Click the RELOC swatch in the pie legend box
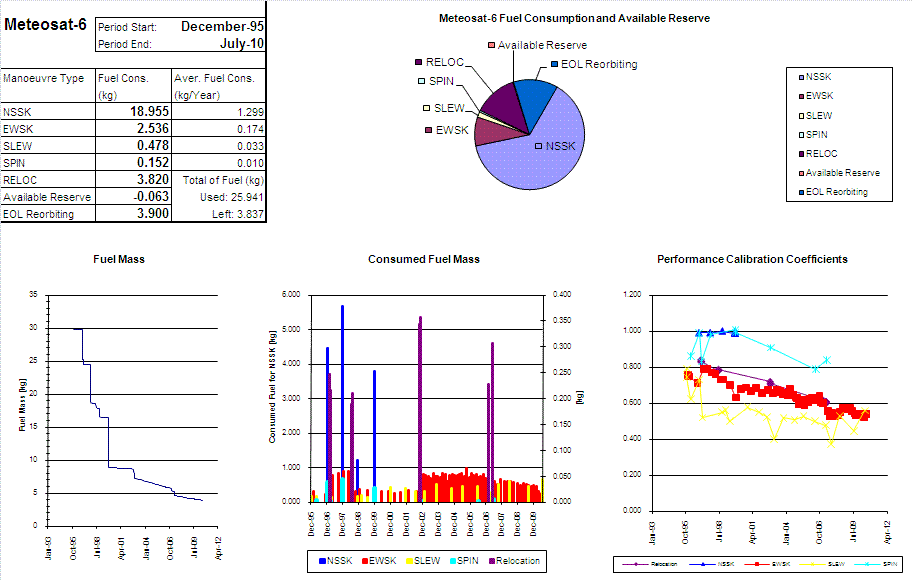This screenshot has width=913, height=580. (x=801, y=154)
